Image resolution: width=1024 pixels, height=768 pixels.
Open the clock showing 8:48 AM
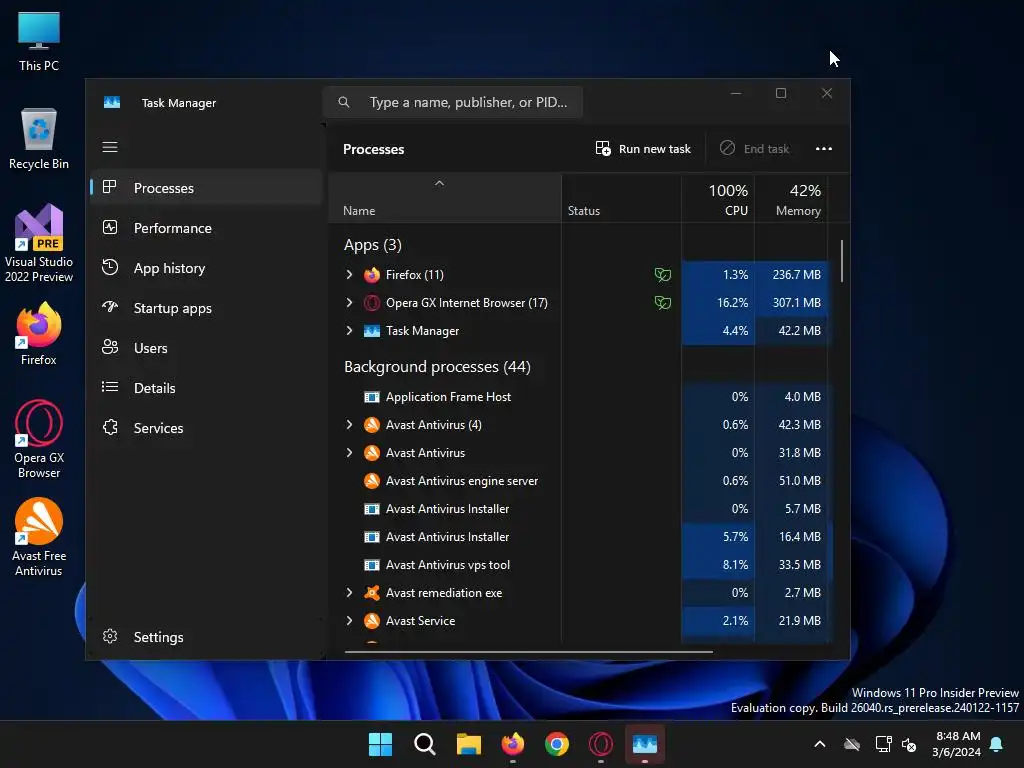click(x=956, y=744)
